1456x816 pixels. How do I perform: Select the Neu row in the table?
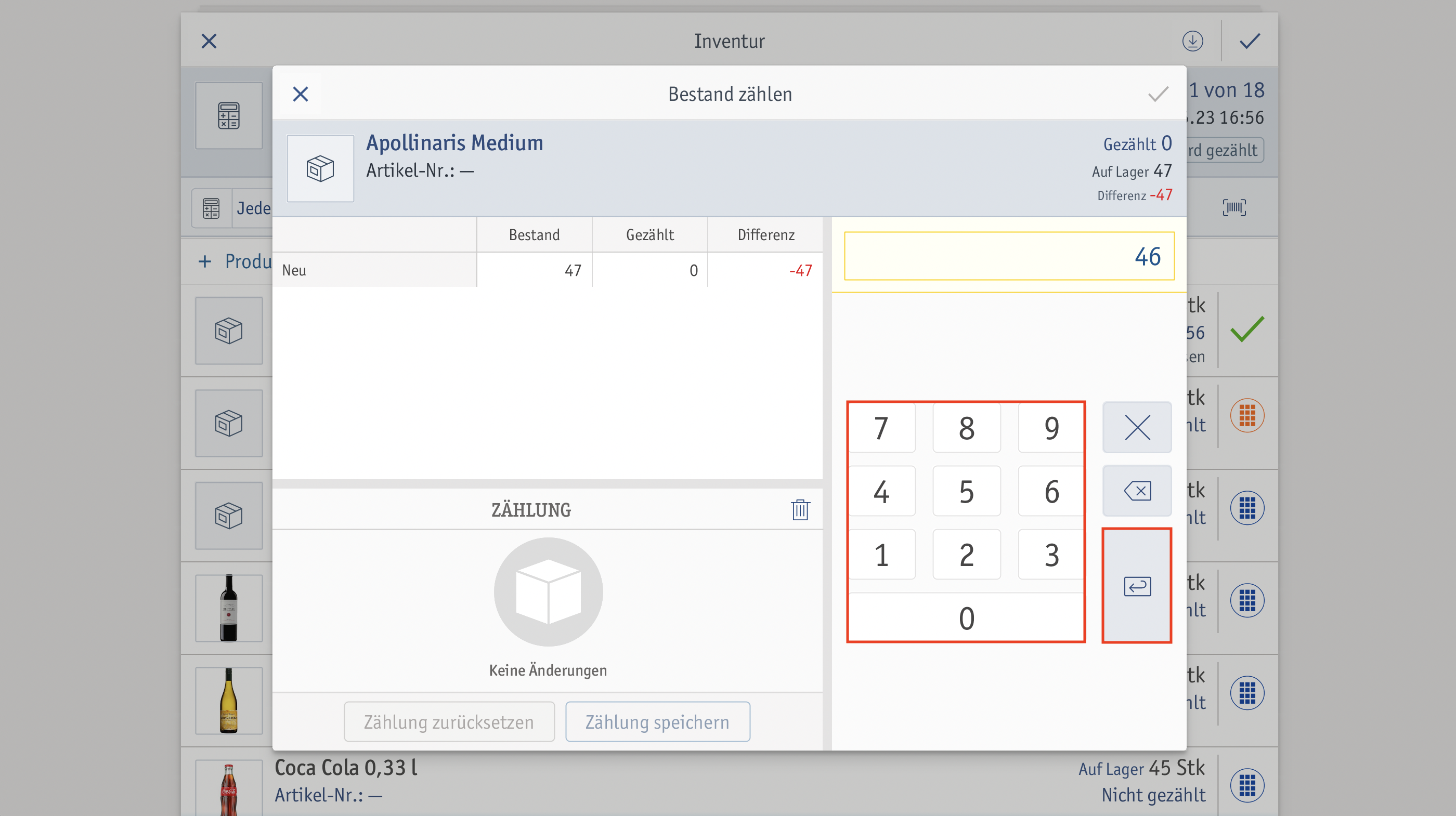[x=548, y=270]
